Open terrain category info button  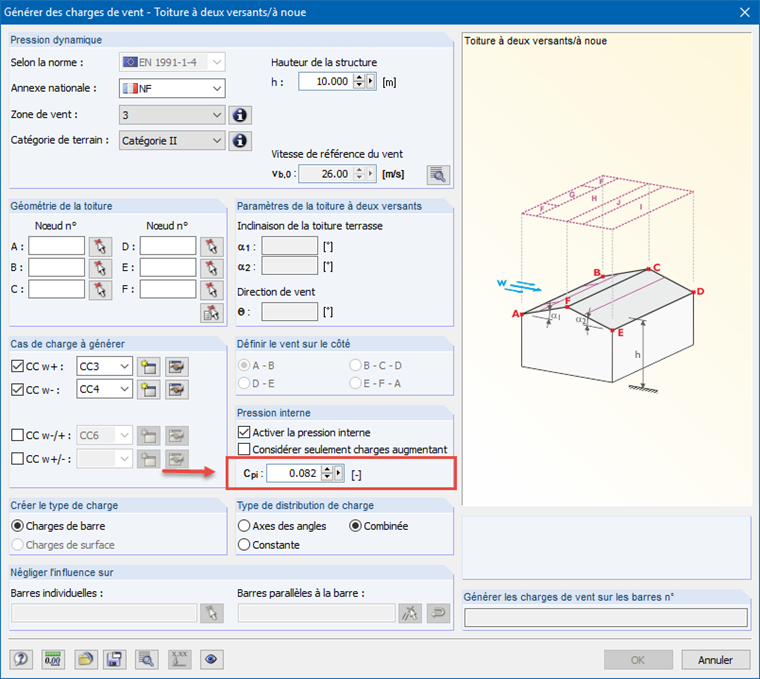(240, 141)
